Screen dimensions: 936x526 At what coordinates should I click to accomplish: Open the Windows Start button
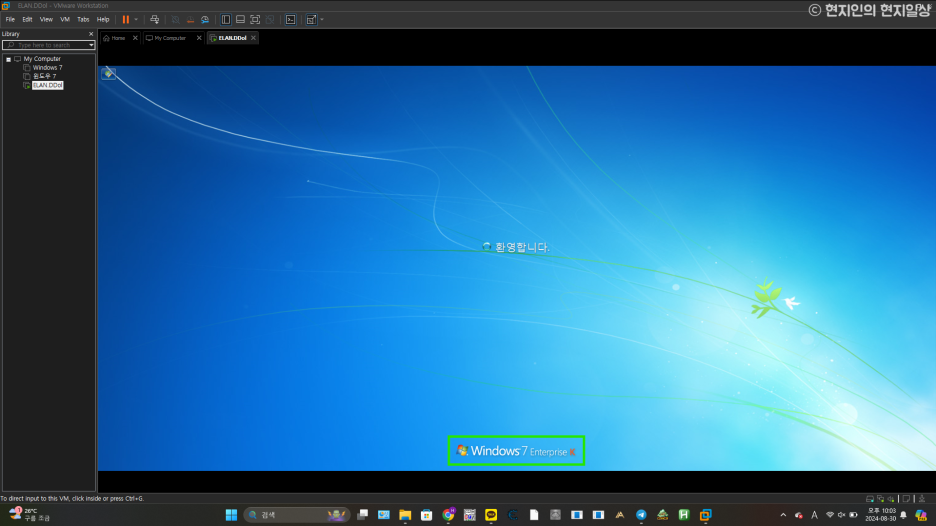click(231, 515)
